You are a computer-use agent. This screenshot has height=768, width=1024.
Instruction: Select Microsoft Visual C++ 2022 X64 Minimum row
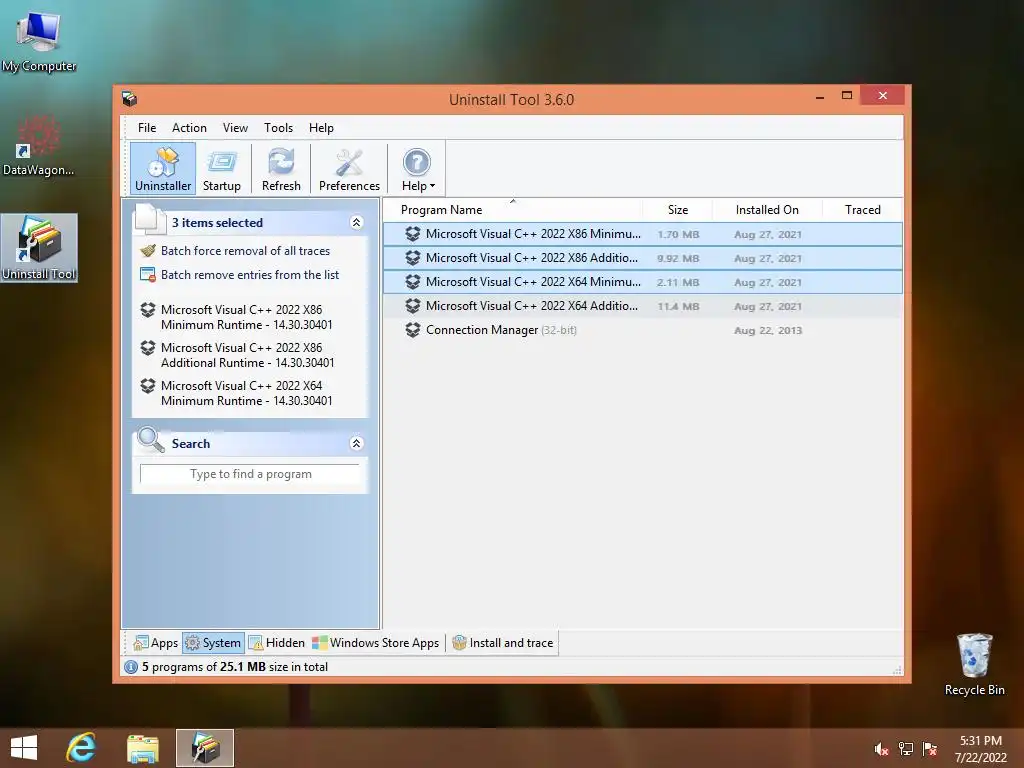[643, 282]
